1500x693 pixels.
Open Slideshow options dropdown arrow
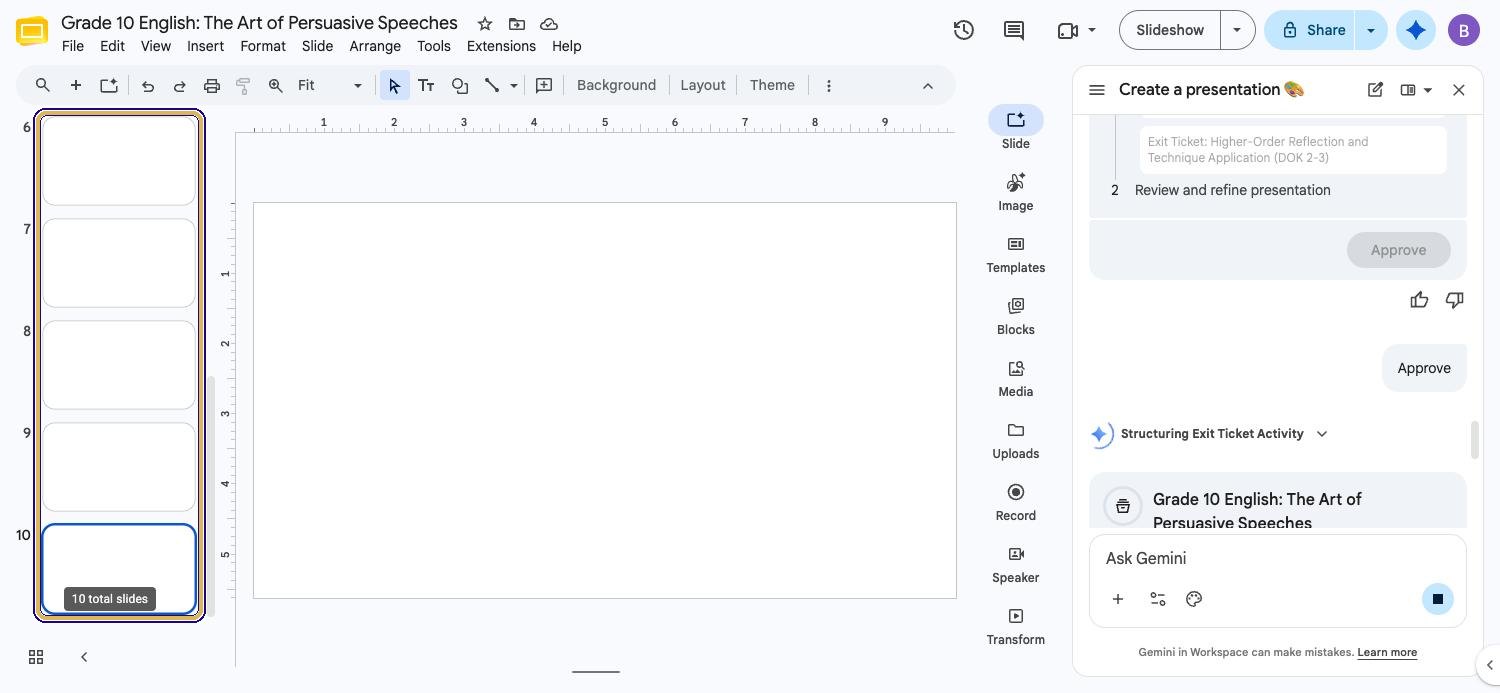tap(1237, 30)
